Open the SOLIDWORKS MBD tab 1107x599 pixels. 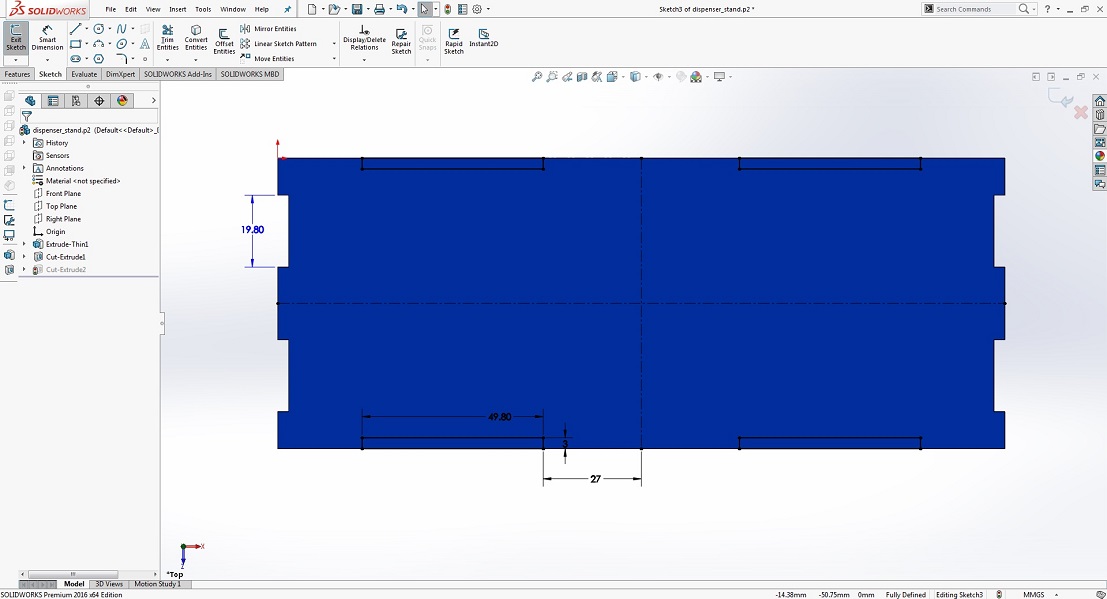coord(250,74)
